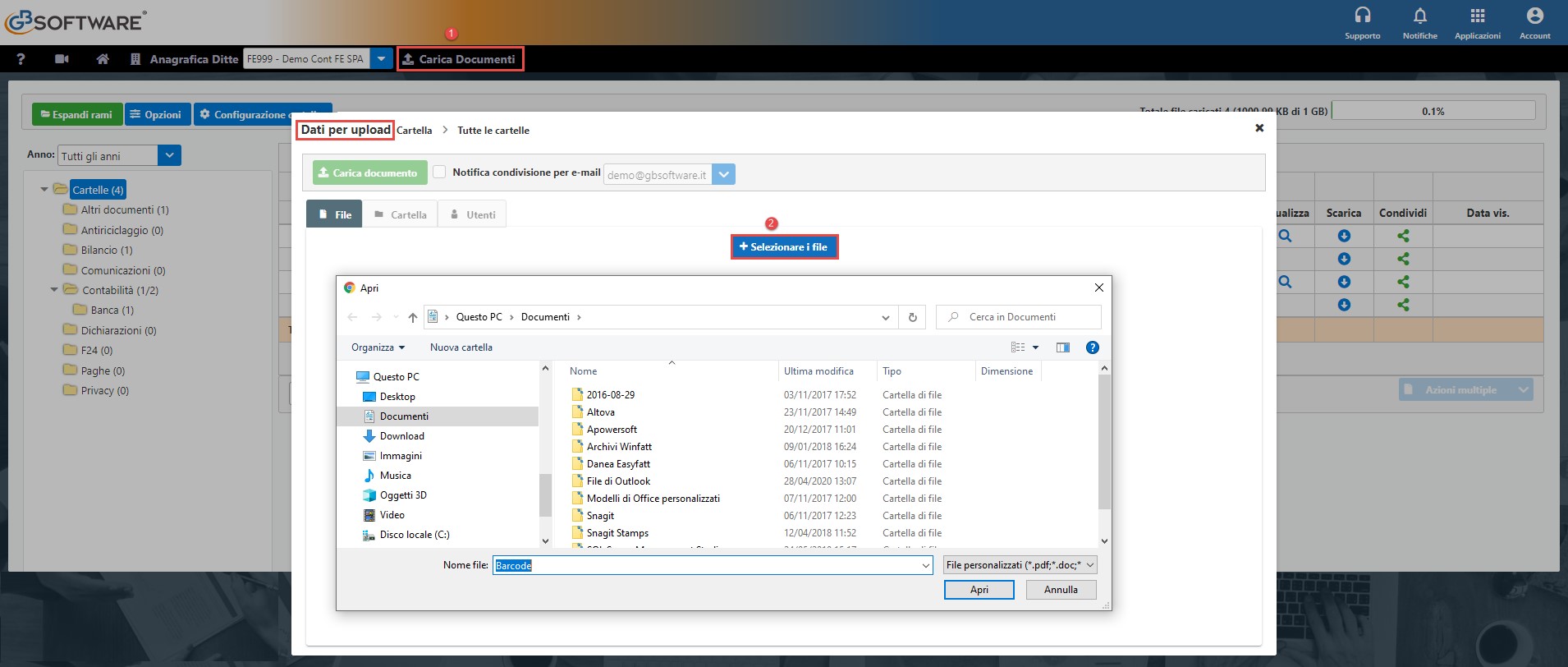Click the first magnifier icon in Visualizza column
The height and width of the screenshot is (667, 1568).
pos(1285,236)
